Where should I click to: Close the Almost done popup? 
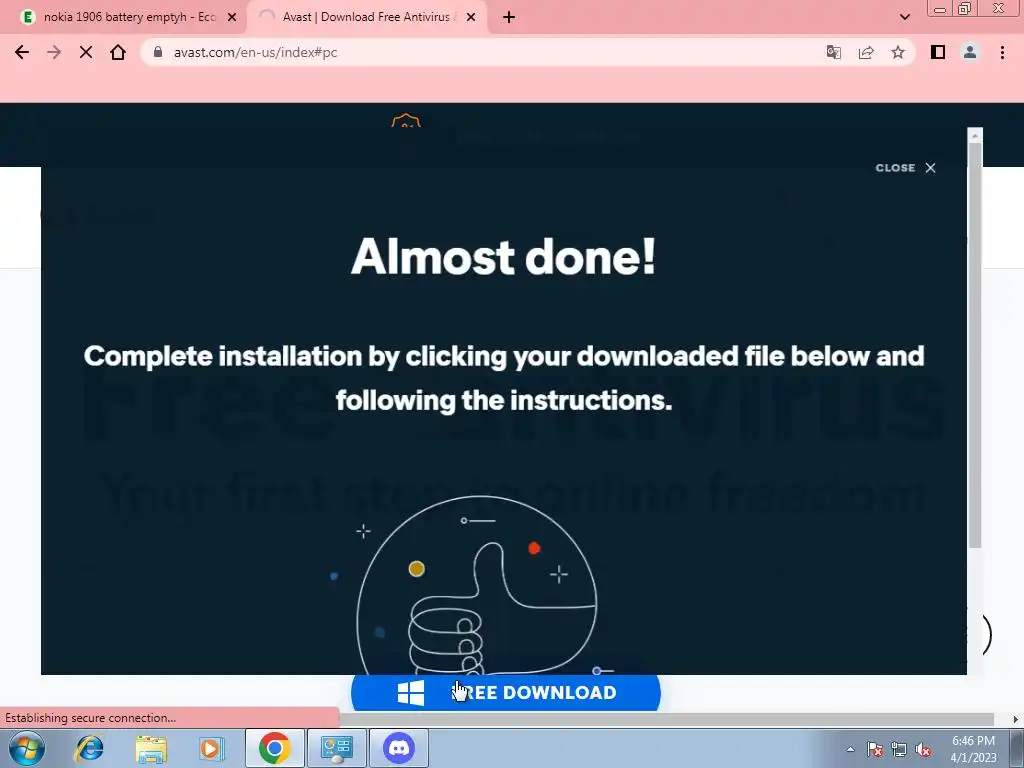coord(905,168)
